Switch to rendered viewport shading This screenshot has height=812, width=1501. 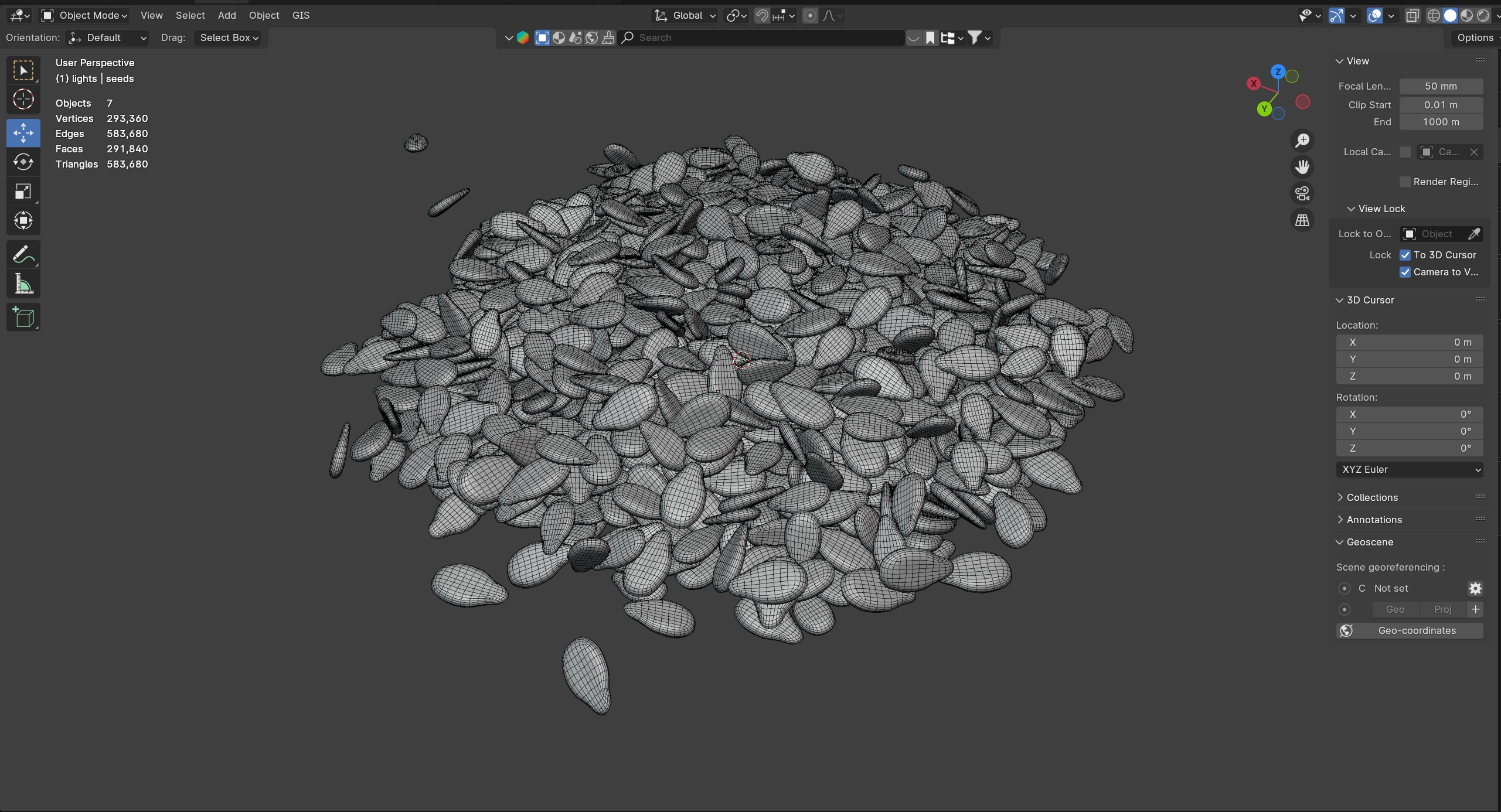coord(1483,16)
